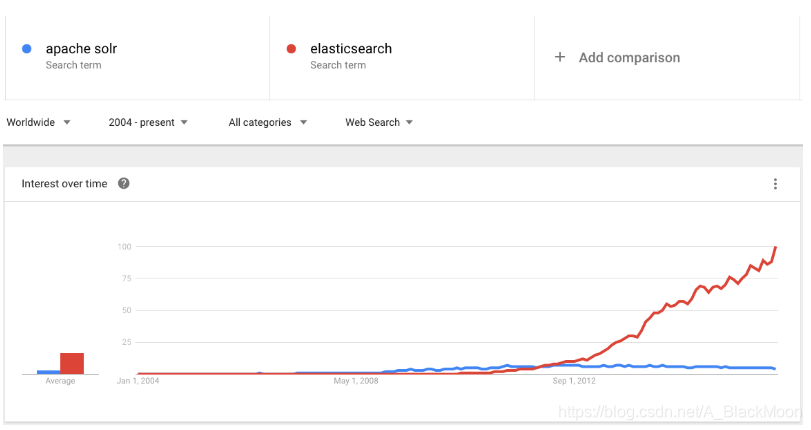
Task: Click the red dot for elasticsearch
Action: (291, 49)
